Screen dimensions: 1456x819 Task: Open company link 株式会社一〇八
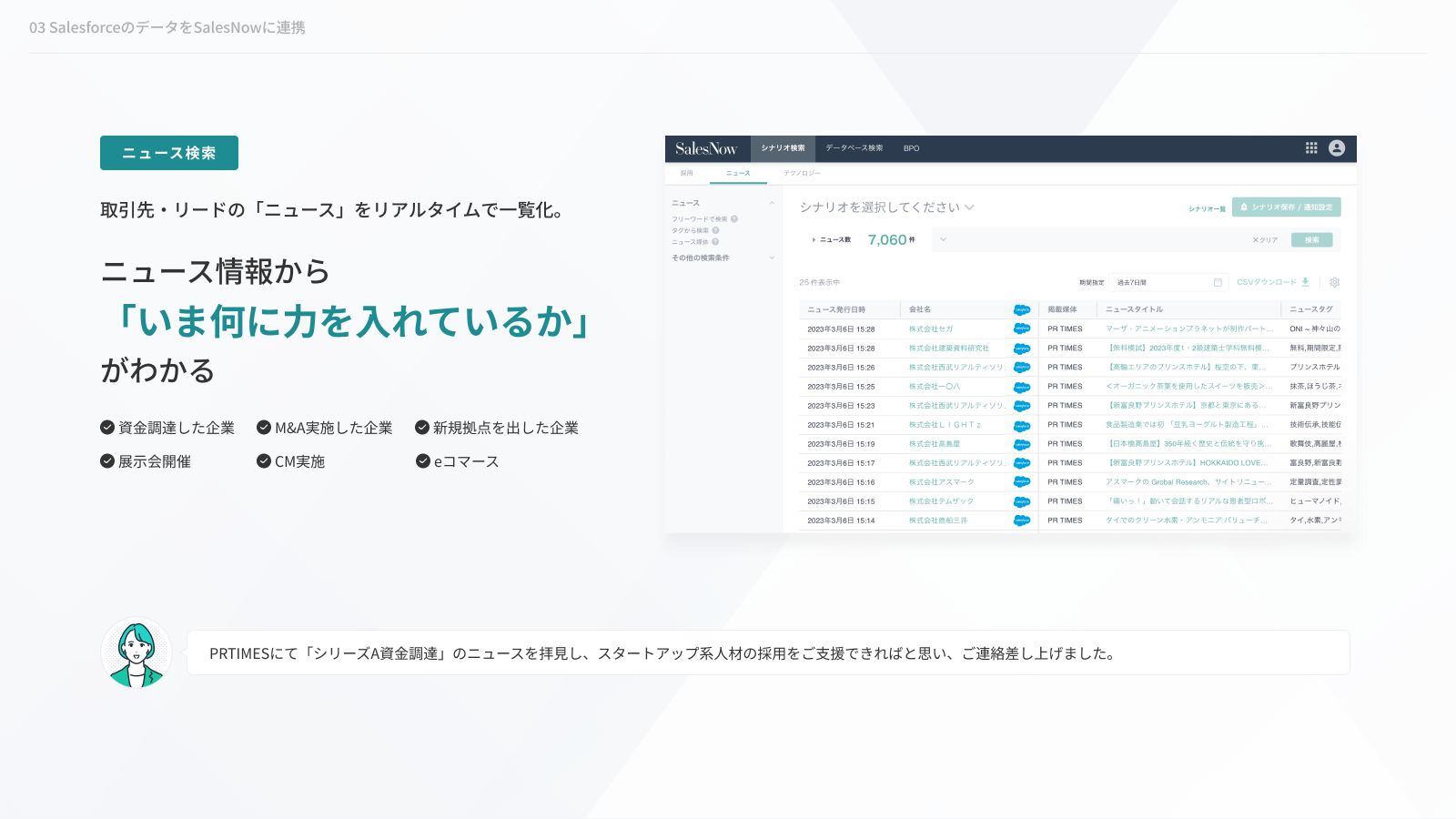935,387
